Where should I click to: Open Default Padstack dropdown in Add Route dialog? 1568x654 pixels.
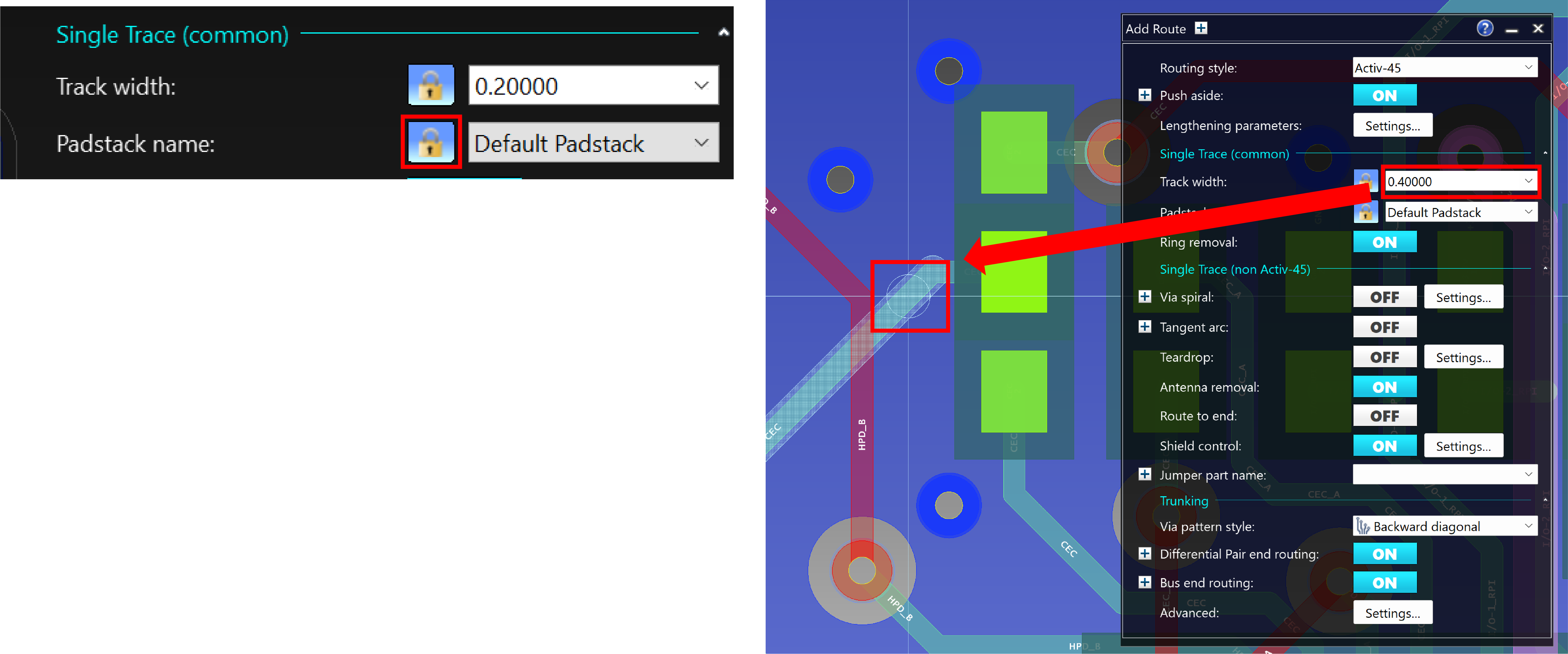pyautogui.click(x=1461, y=212)
